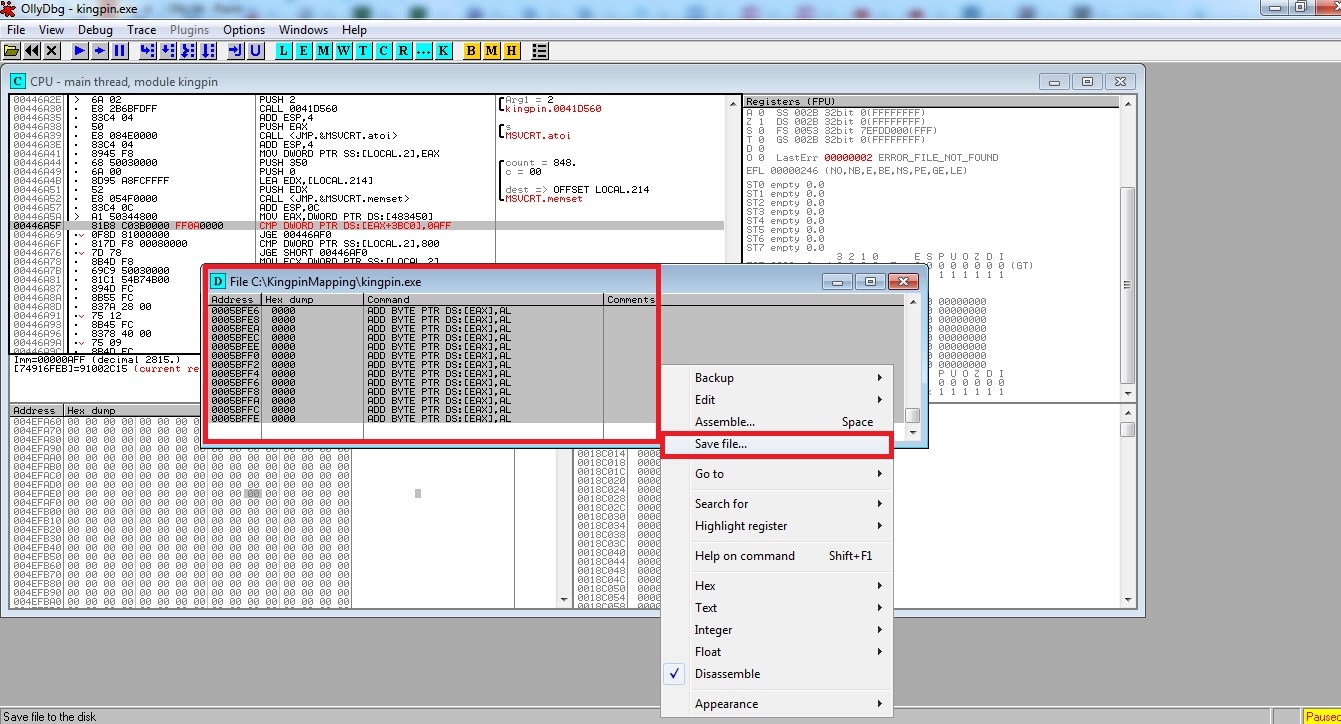Screen dimensions: 1341x724
Task: Expand the Go to submenu
Action: pyautogui.click(x=776, y=474)
